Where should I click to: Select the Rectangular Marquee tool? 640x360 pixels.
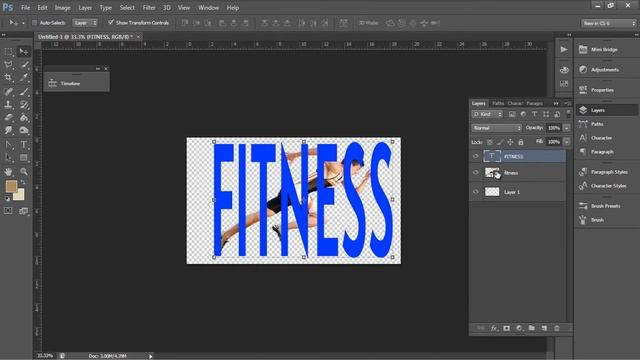click(8, 52)
